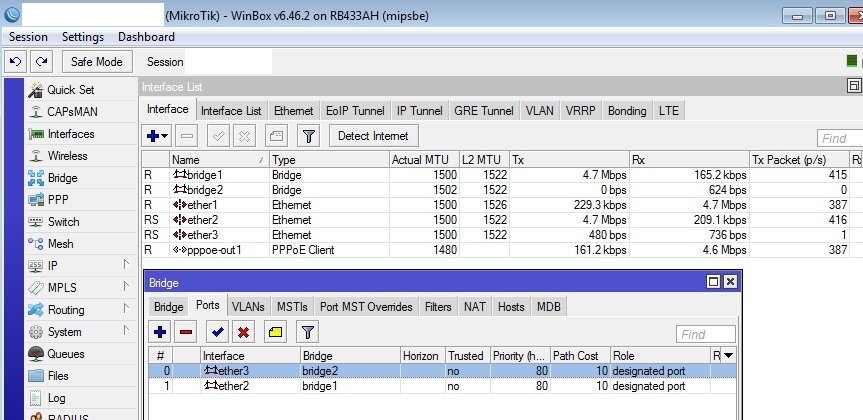Open the Dashboard menu

point(146,37)
